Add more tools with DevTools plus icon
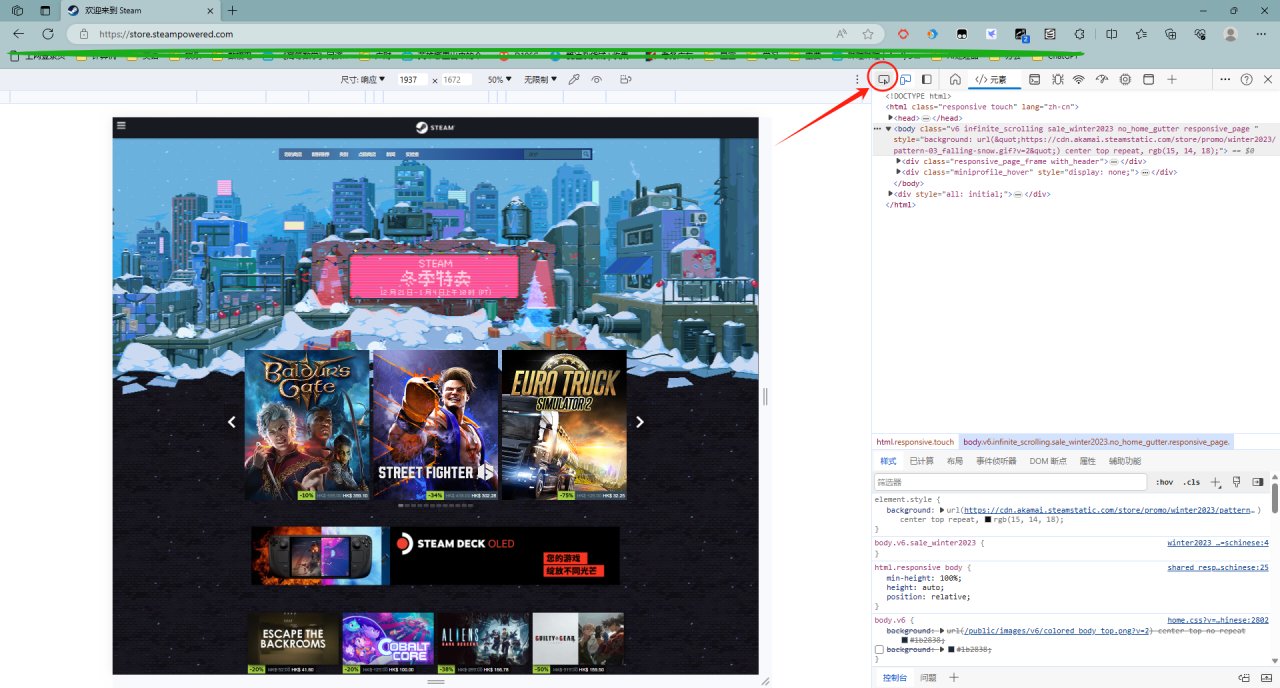 pyautogui.click(x=1172, y=79)
